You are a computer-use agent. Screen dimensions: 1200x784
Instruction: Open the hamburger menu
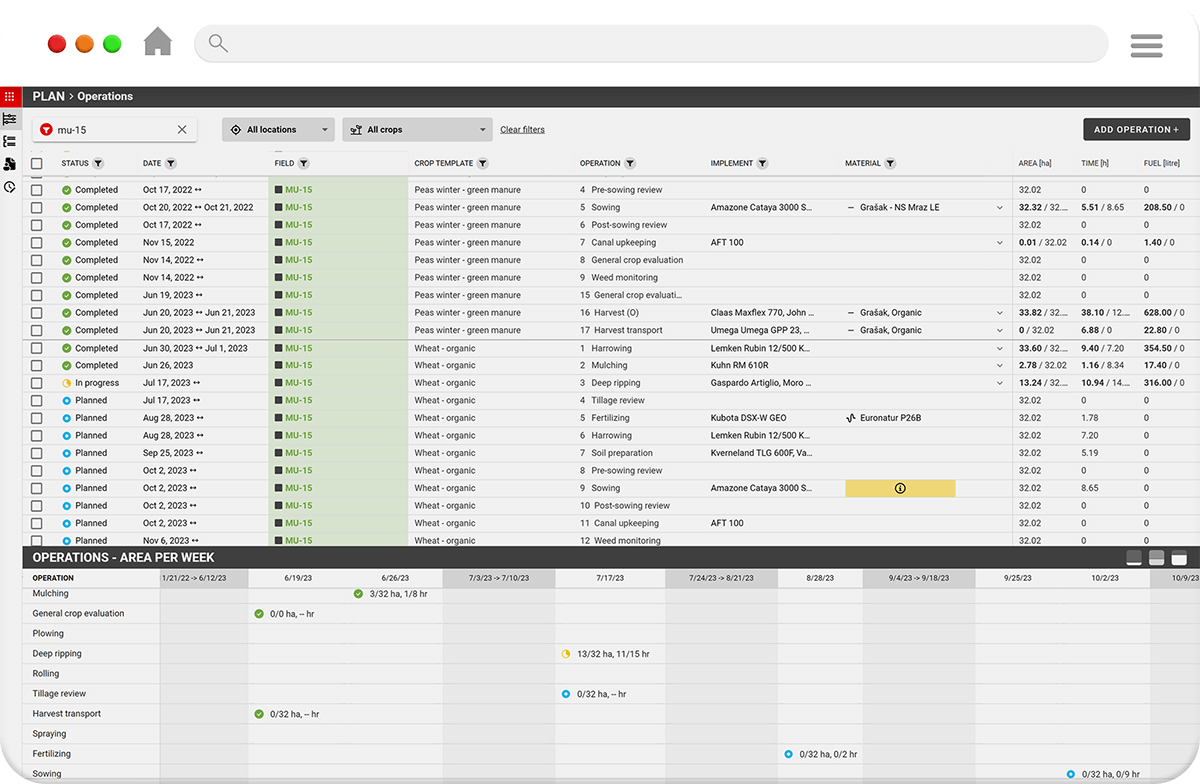(x=1146, y=45)
